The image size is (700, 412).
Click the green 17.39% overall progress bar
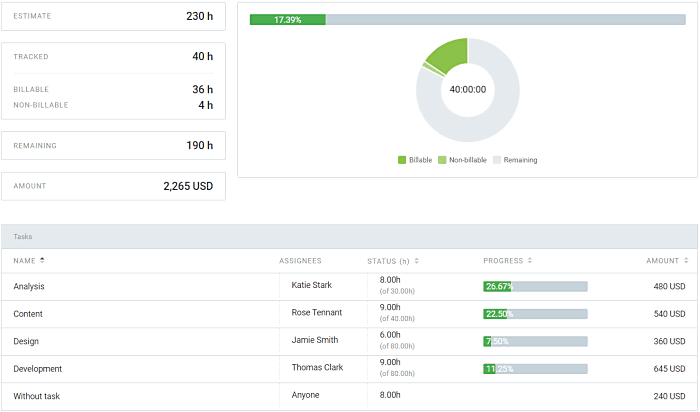(x=288, y=20)
